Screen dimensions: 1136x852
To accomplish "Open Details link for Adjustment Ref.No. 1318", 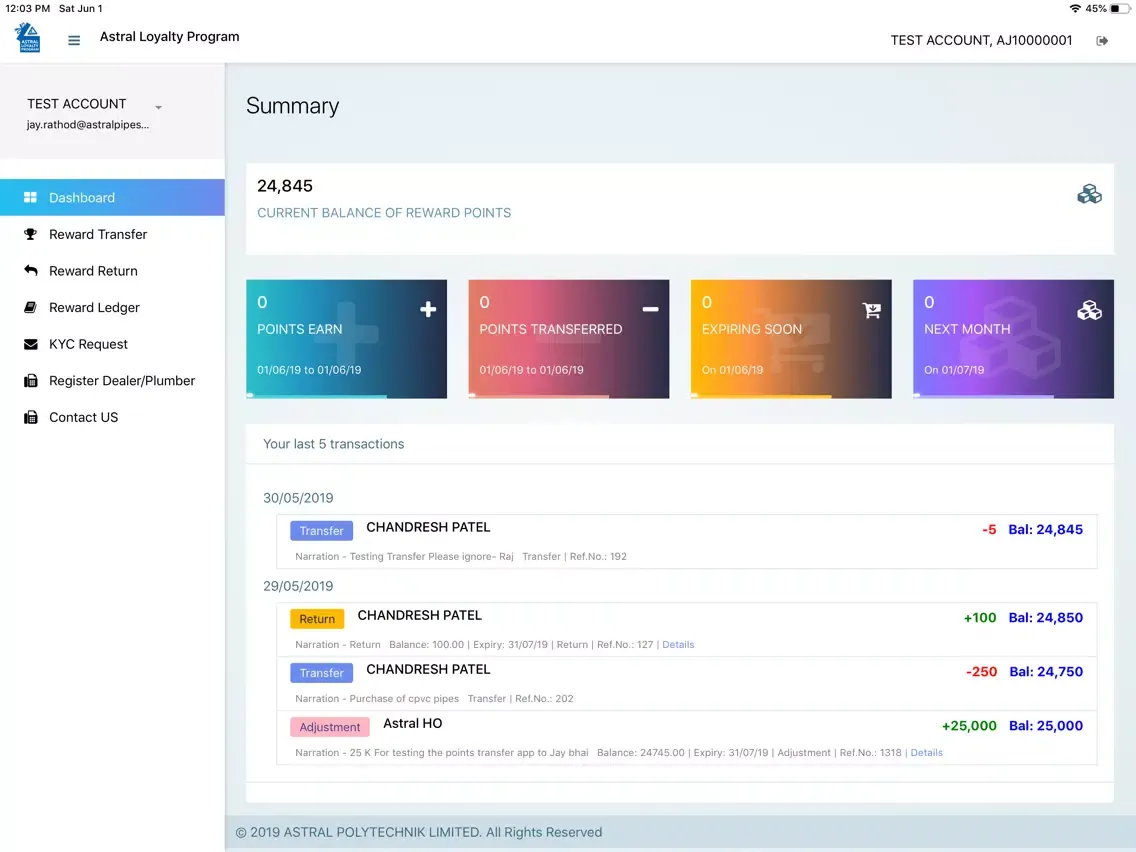I will [926, 753].
